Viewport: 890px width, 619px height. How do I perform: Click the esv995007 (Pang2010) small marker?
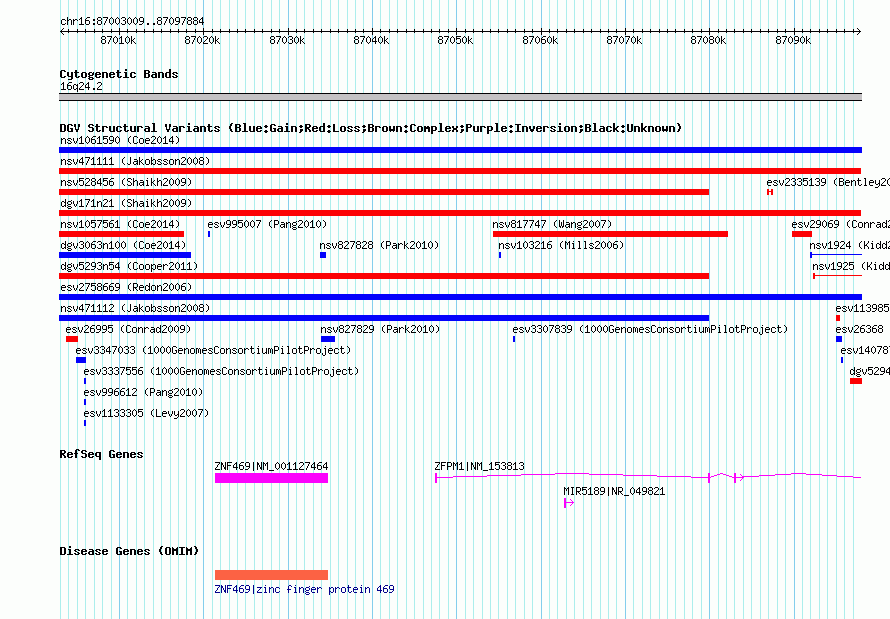209,234
